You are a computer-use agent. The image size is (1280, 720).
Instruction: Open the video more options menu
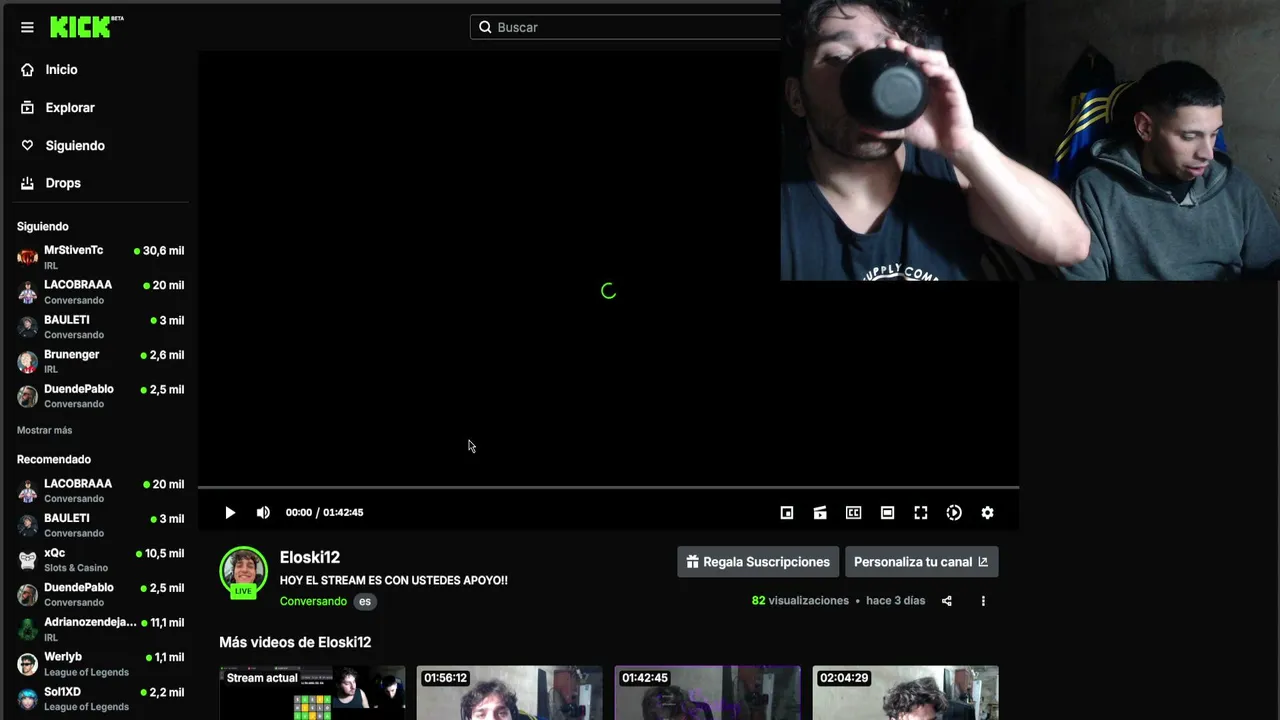(983, 601)
